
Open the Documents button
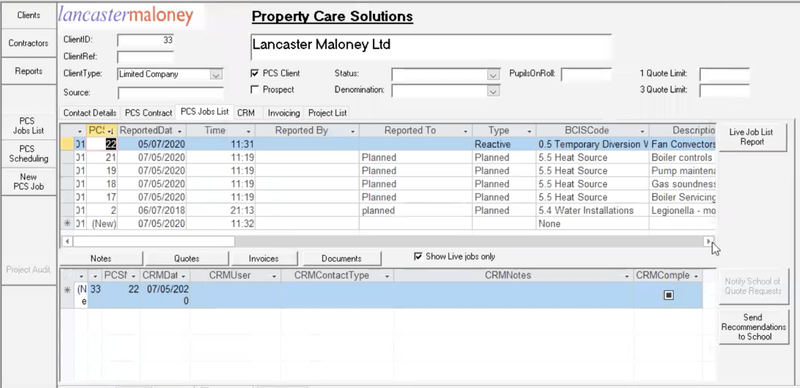click(342, 259)
